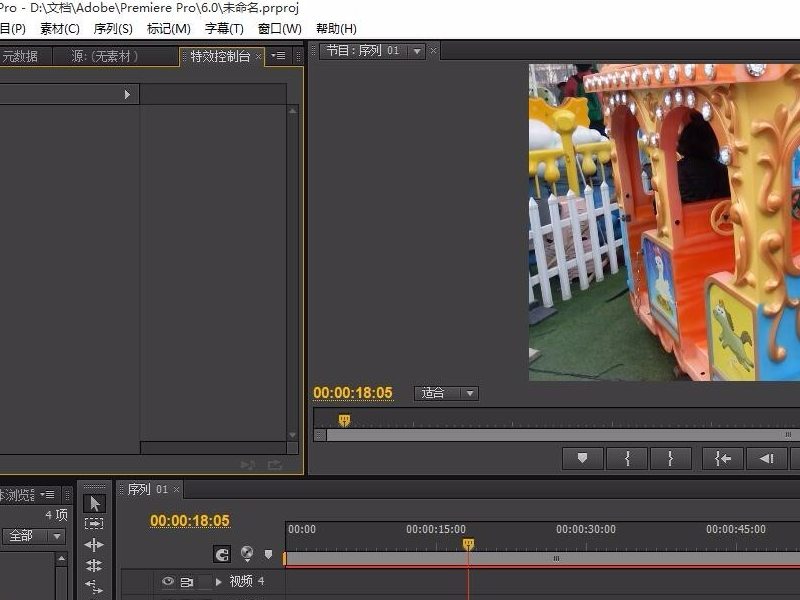Image resolution: width=800 pixels, height=600 pixels.
Task: Click the timeline playhead marker
Action: tap(468, 544)
